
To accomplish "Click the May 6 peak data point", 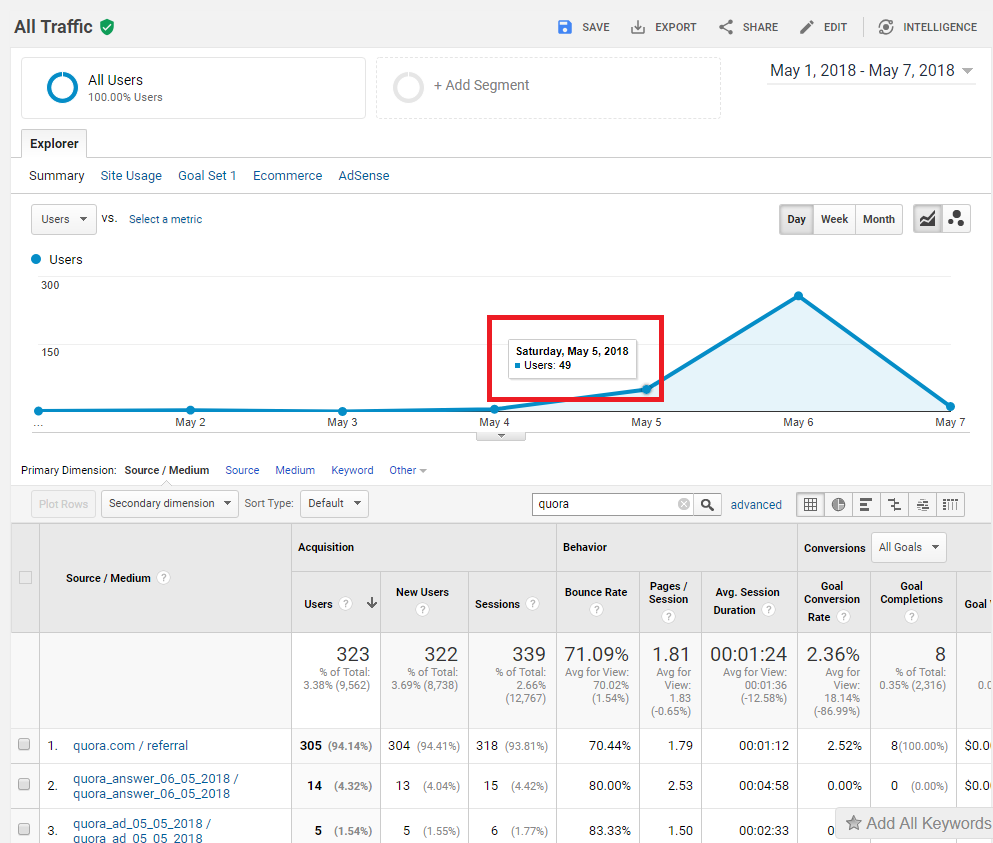I will tap(799, 296).
